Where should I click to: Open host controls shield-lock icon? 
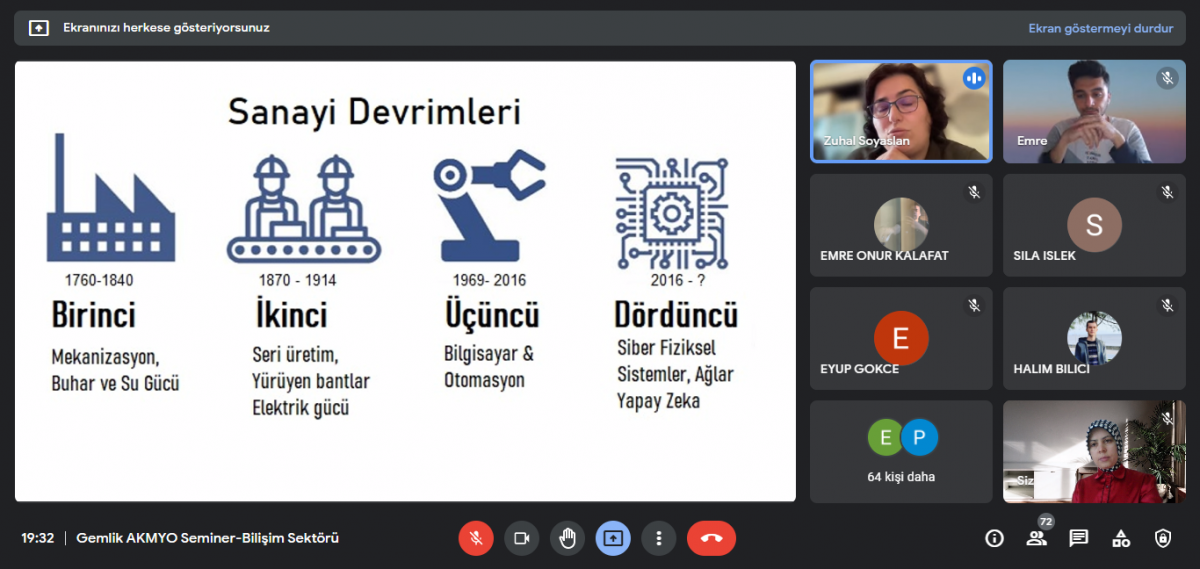(1163, 538)
